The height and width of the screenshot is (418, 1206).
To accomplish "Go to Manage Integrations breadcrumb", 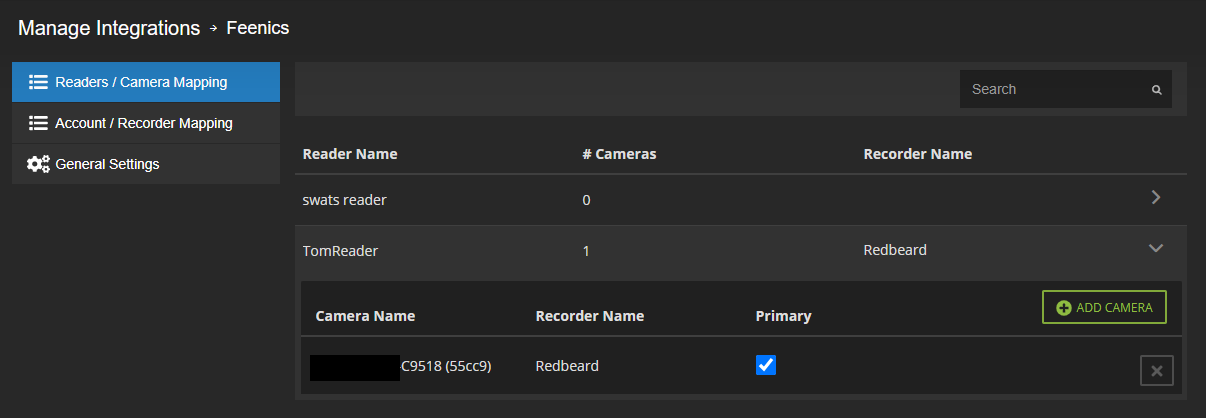I will [109, 28].
